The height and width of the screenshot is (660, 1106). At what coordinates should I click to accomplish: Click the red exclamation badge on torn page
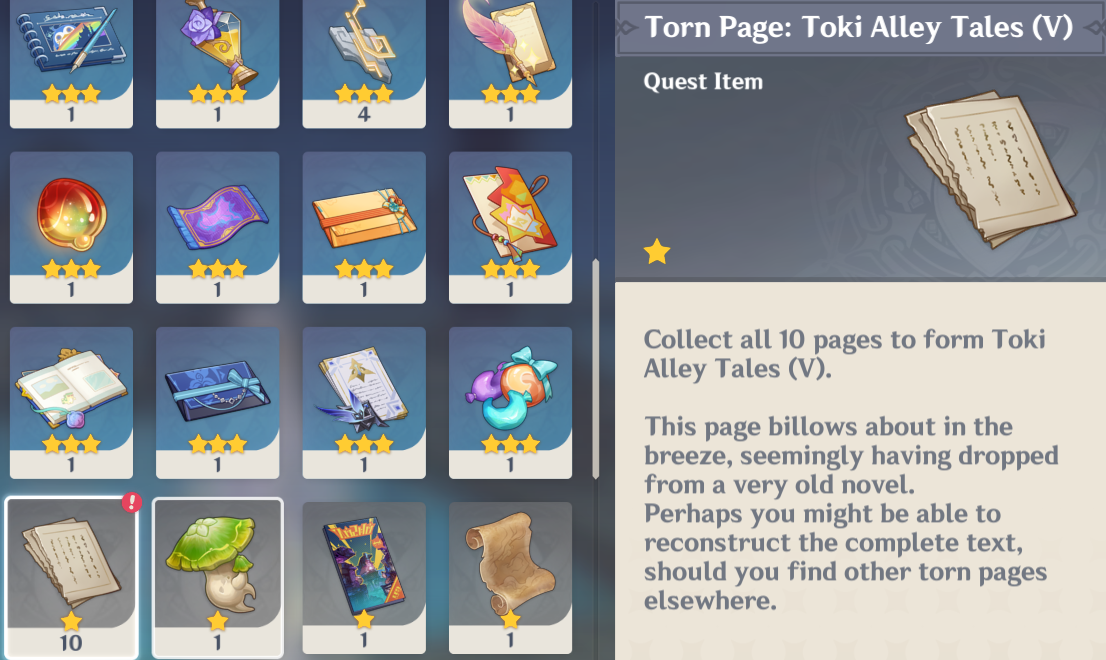[132, 502]
